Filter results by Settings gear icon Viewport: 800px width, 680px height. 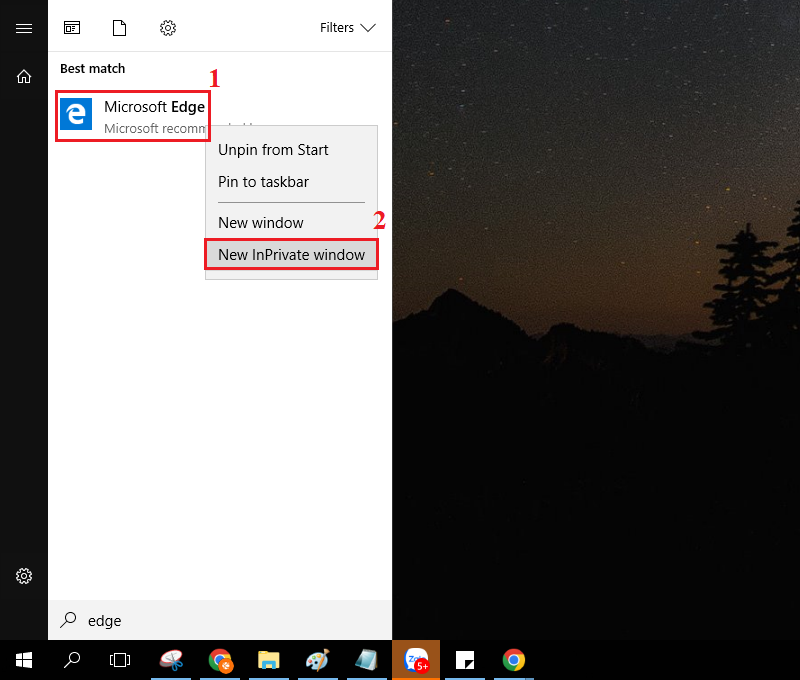pos(168,28)
